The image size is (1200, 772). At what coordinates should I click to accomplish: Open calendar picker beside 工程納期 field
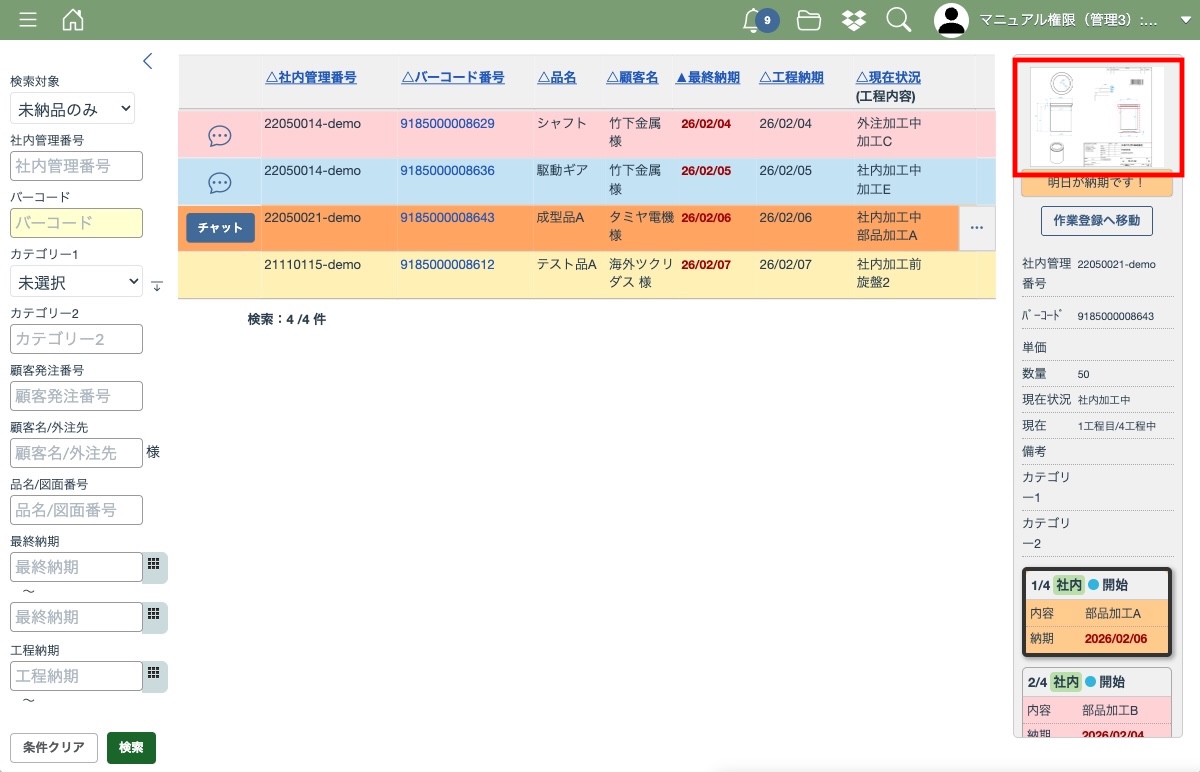(x=154, y=674)
